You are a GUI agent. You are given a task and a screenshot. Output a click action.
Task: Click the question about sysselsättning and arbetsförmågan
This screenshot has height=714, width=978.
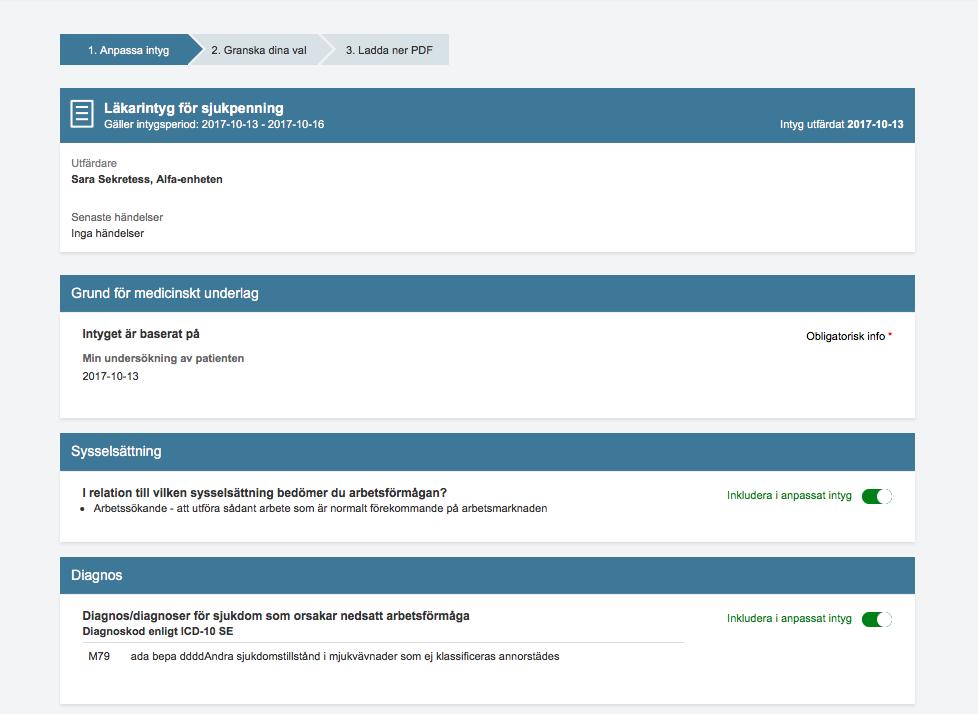click(264, 493)
